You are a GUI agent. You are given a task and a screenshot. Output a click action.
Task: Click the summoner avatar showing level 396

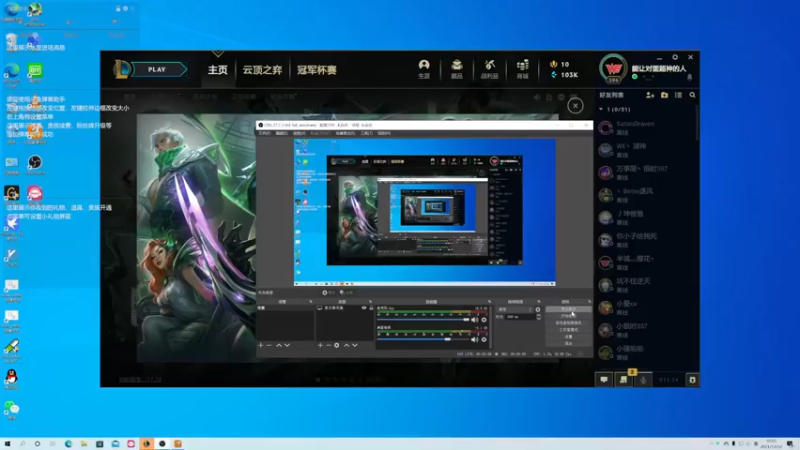pos(613,69)
